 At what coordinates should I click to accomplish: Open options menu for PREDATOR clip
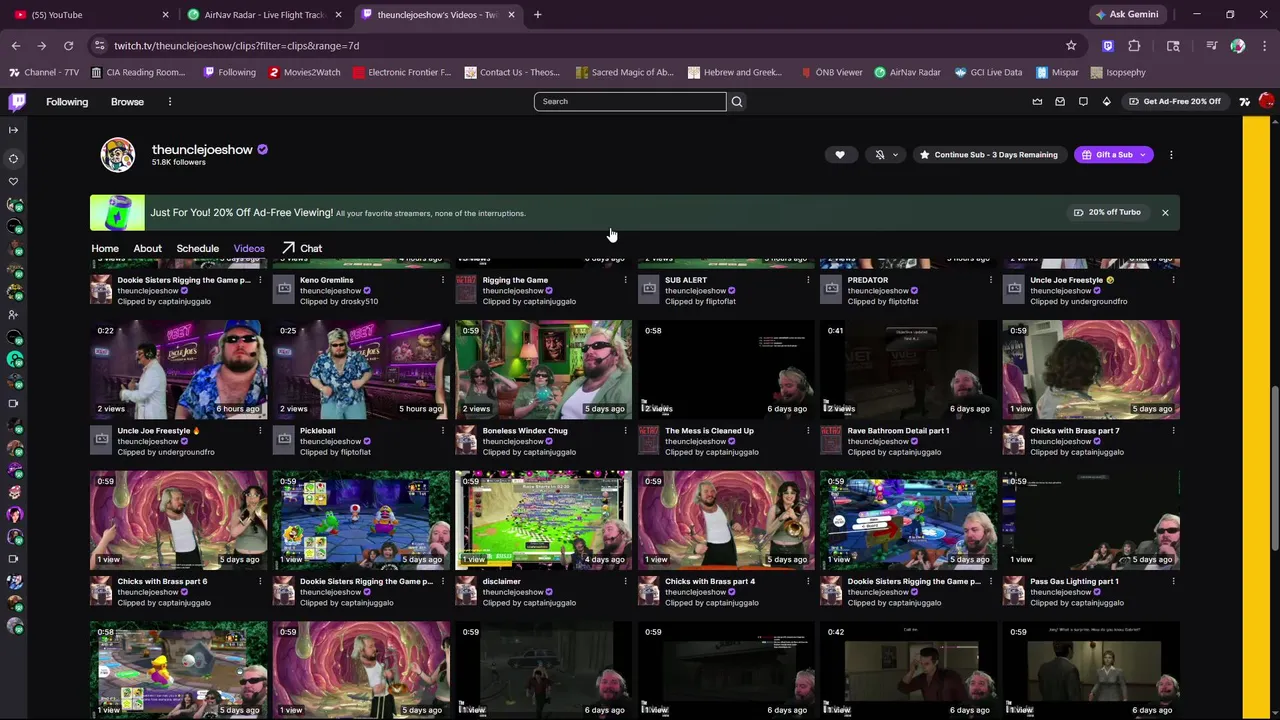[x=991, y=281]
